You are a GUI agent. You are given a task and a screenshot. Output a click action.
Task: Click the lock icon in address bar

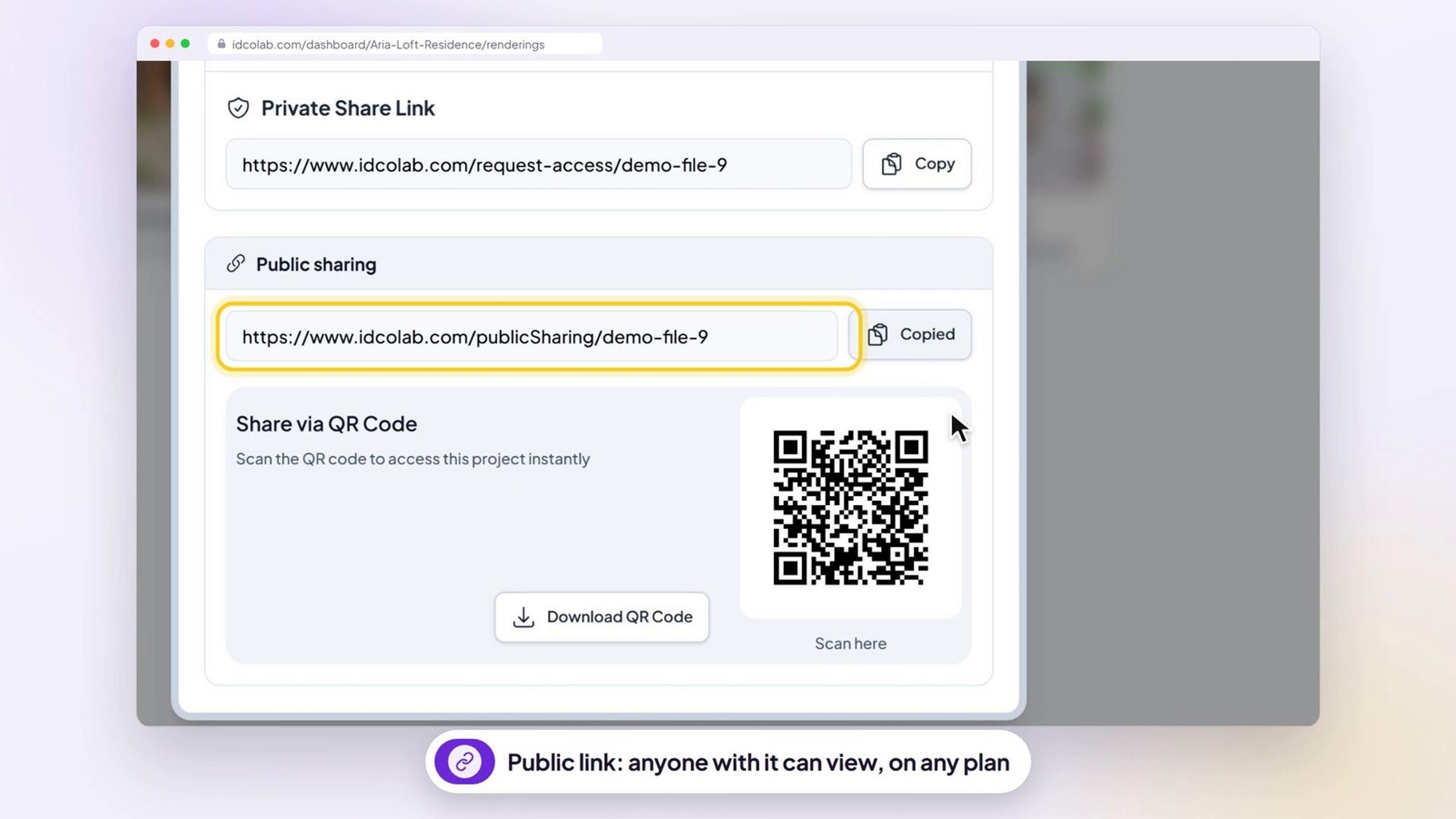[x=221, y=44]
